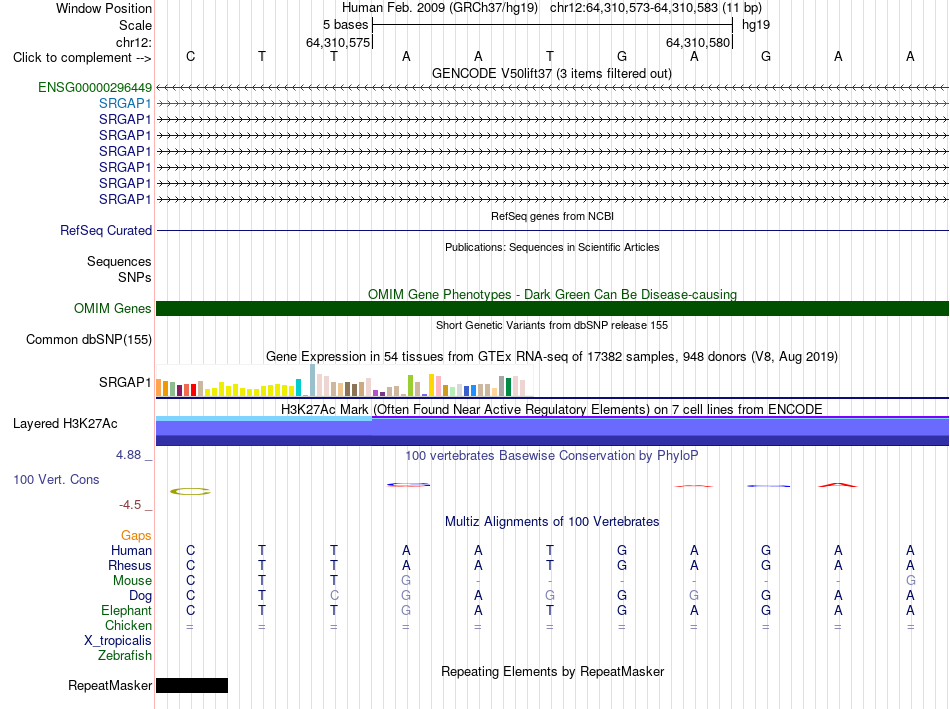Click the Window Position label
The height and width of the screenshot is (709, 950).
104,8
